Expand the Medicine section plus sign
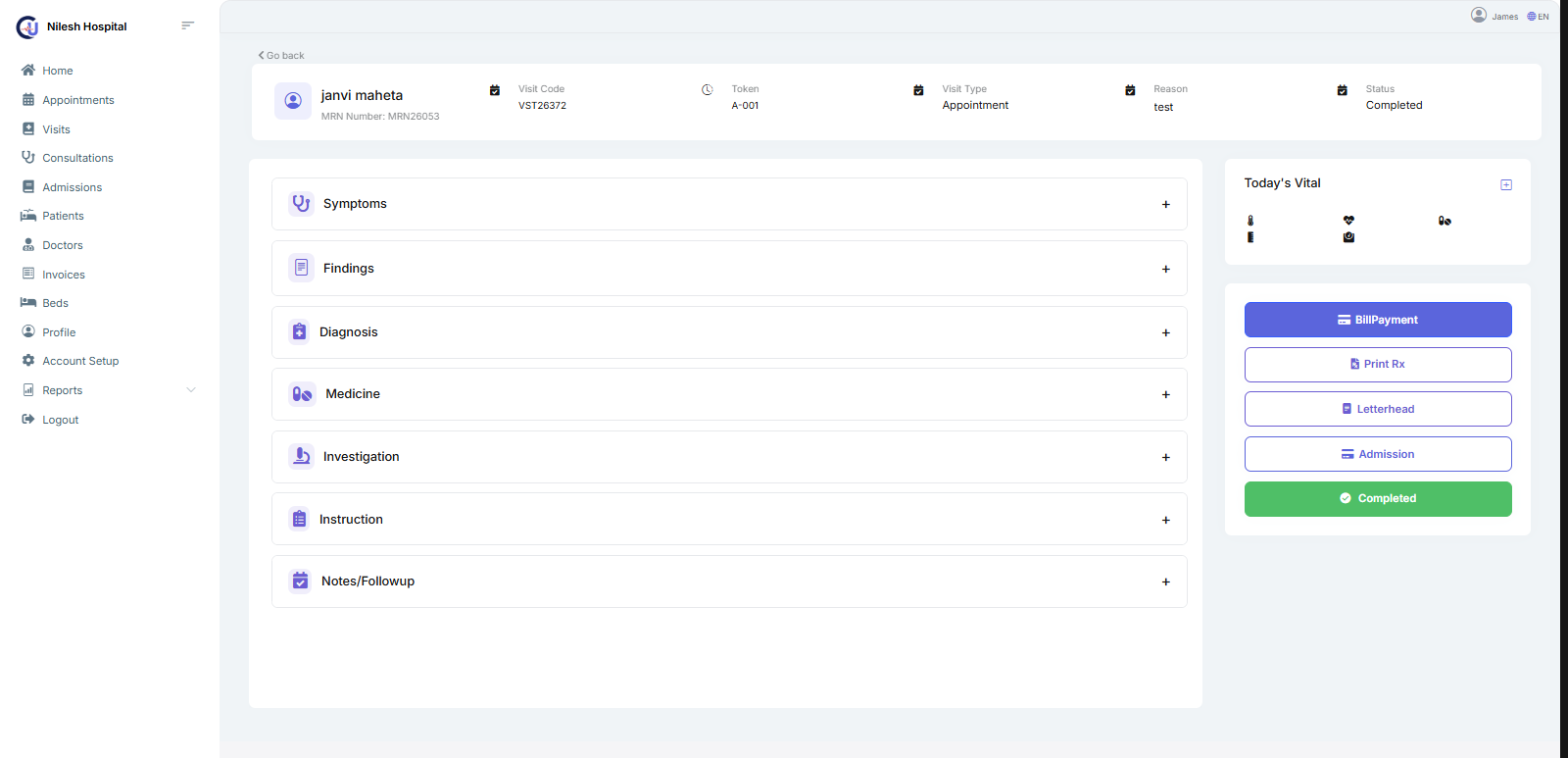The image size is (1568, 758). [1166, 394]
